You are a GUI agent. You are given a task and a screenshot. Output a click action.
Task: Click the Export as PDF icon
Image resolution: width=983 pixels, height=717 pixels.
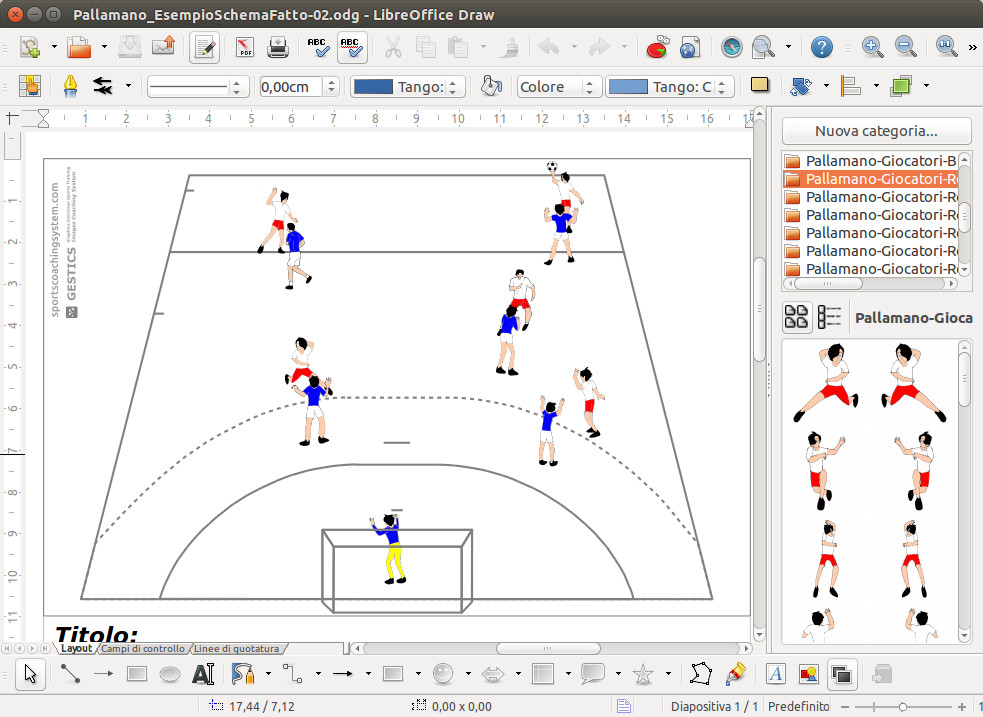[x=244, y=47]
